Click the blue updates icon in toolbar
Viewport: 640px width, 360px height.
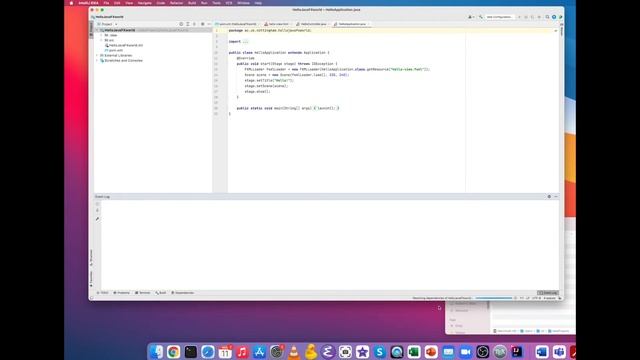click(x=554, y=17)
